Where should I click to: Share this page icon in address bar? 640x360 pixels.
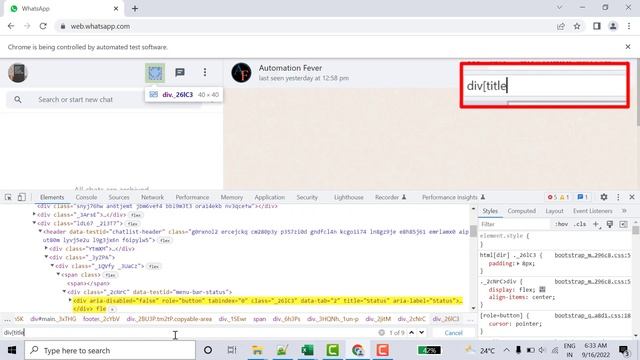(561, 26)
